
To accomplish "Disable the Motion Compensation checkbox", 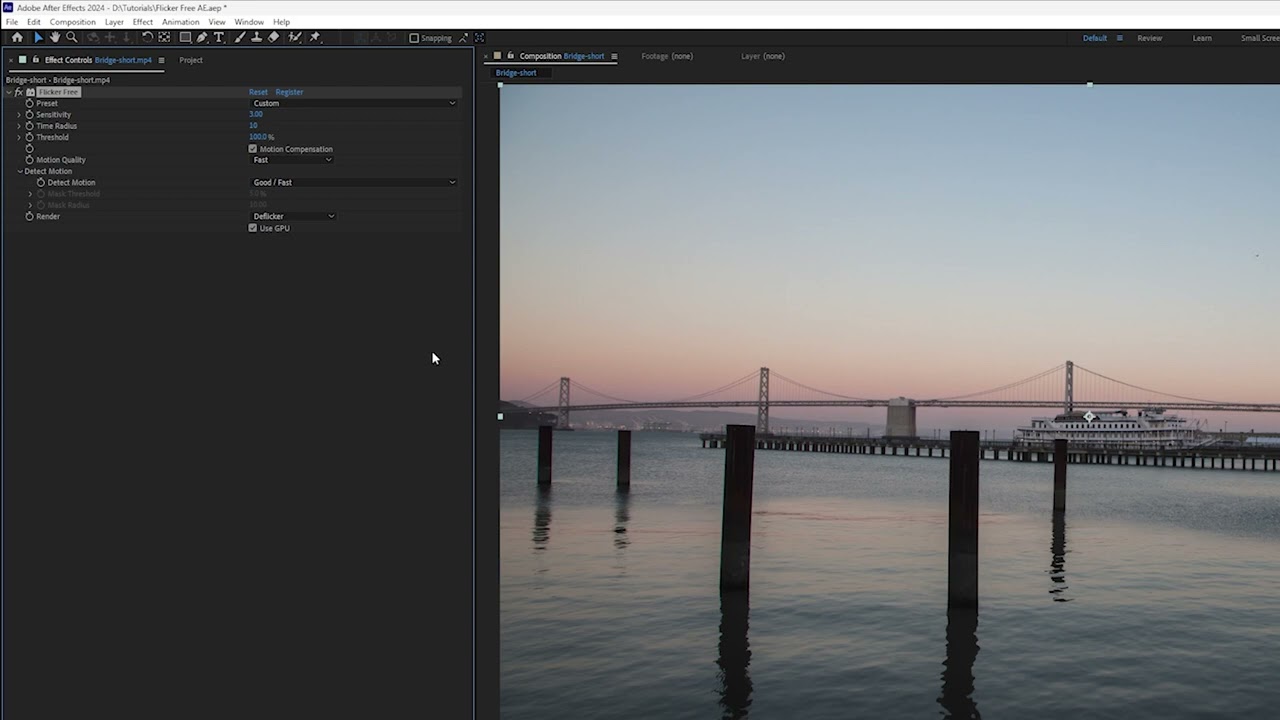I will pyautogui.click(x=253, y=149).
